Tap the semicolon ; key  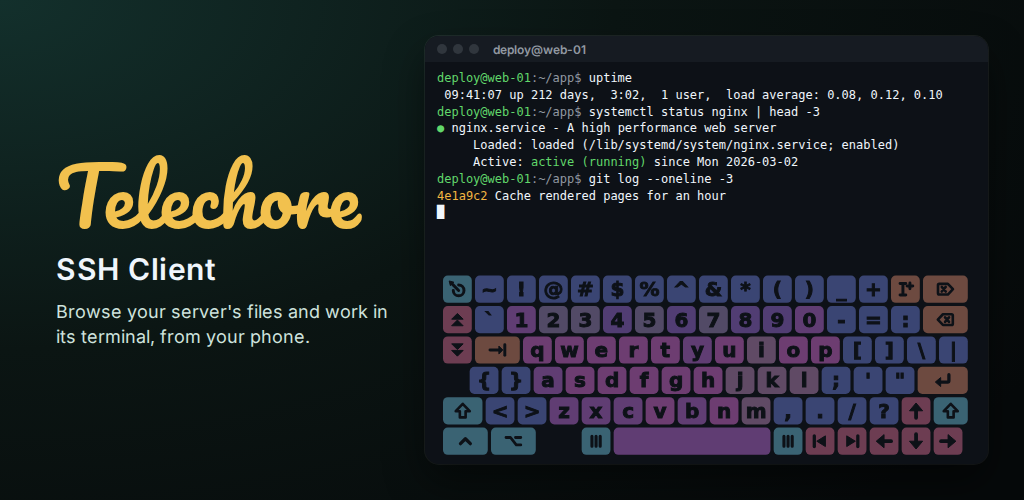(836, 381)
